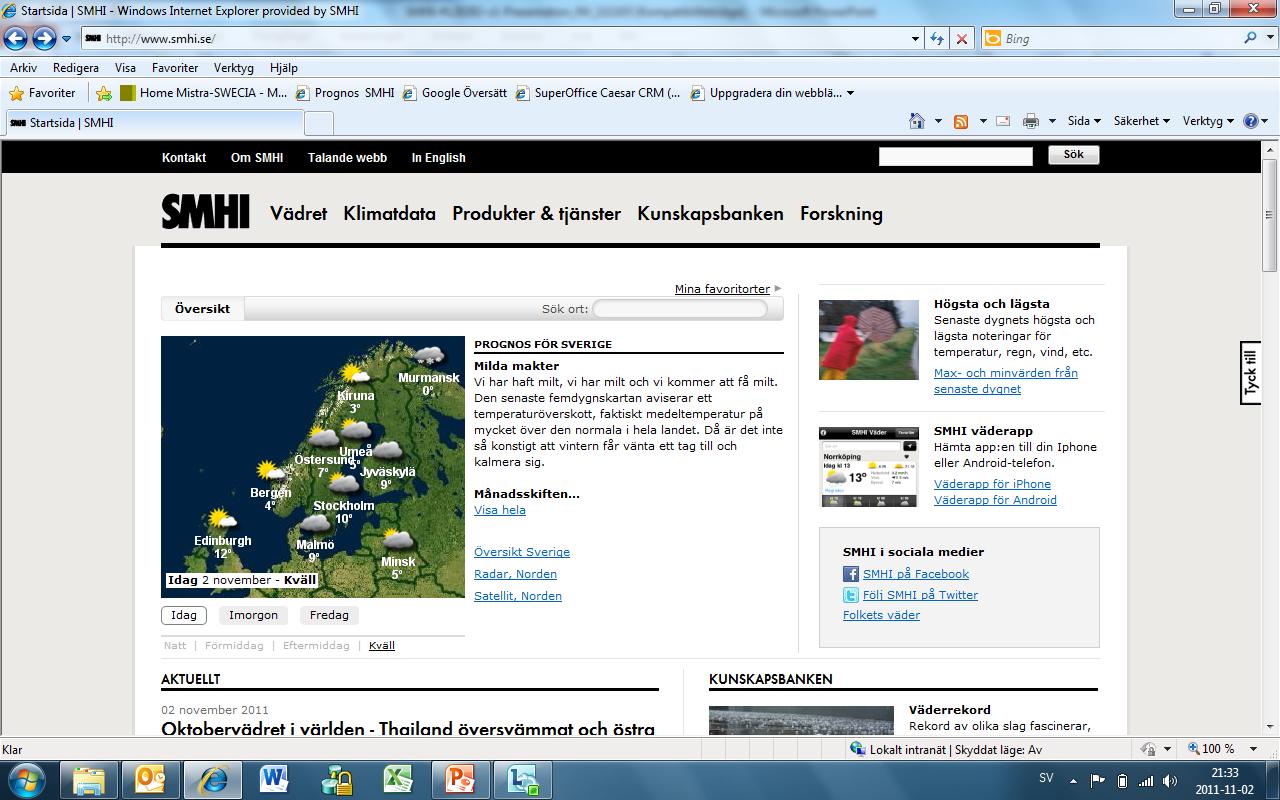Open the blue Help question mark icon
The width and height of the screenshot is (1280, 800).
coord(1250,121)
